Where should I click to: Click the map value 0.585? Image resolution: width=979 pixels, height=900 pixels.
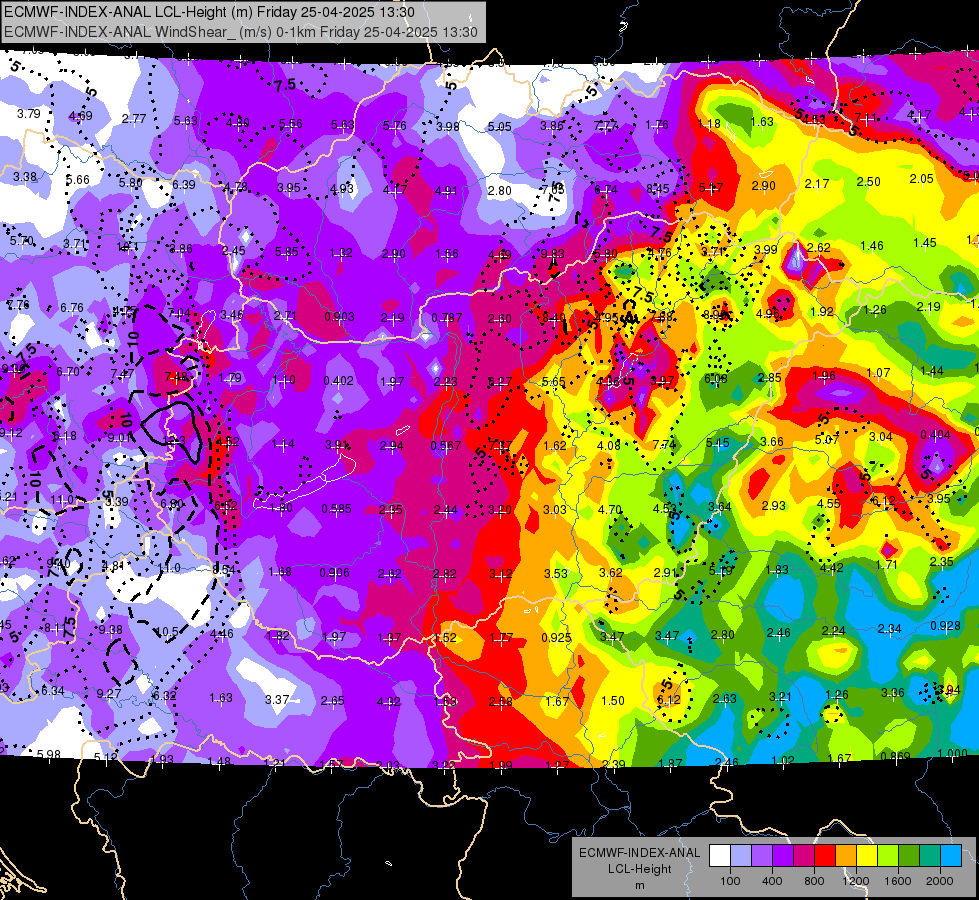pyautogui.click(x=337, y=509)
